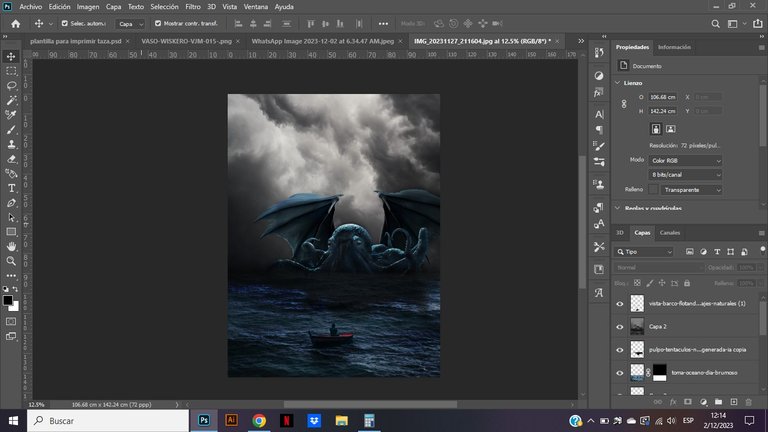Toggle Mostrar contr. transf. checkbox

pyautogui.click(x=158, y=24)
